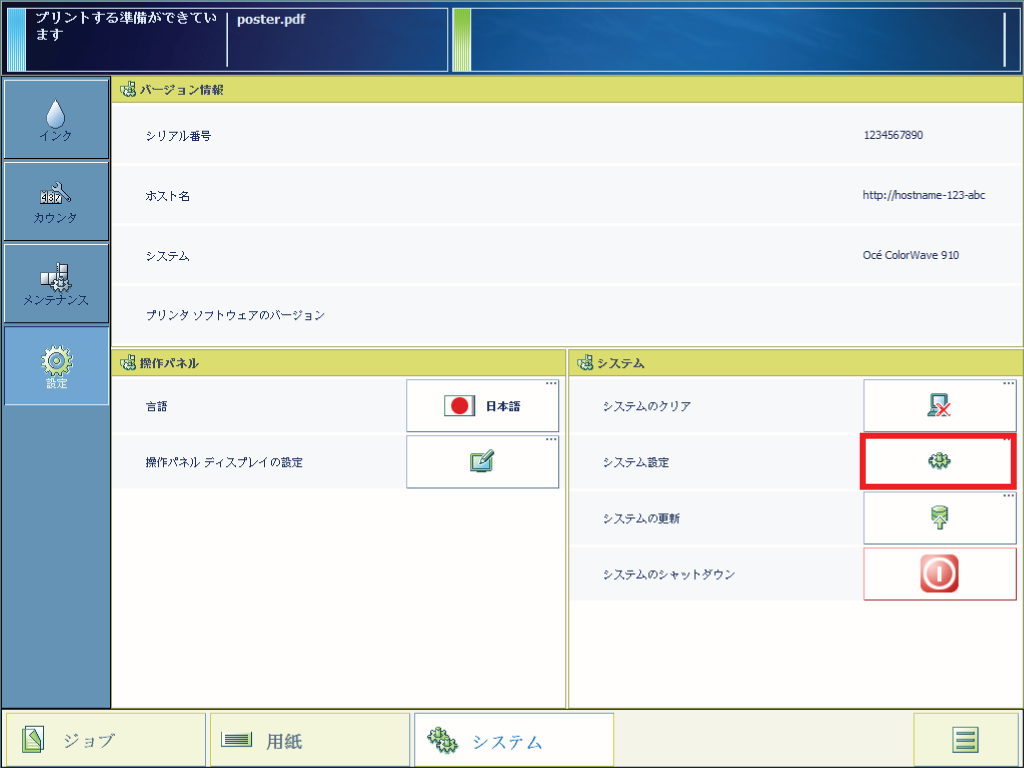Viewport: 1024px width, 768px height.
Task: Open the インク (ink) sidebar panel
Action: (56, 120)
